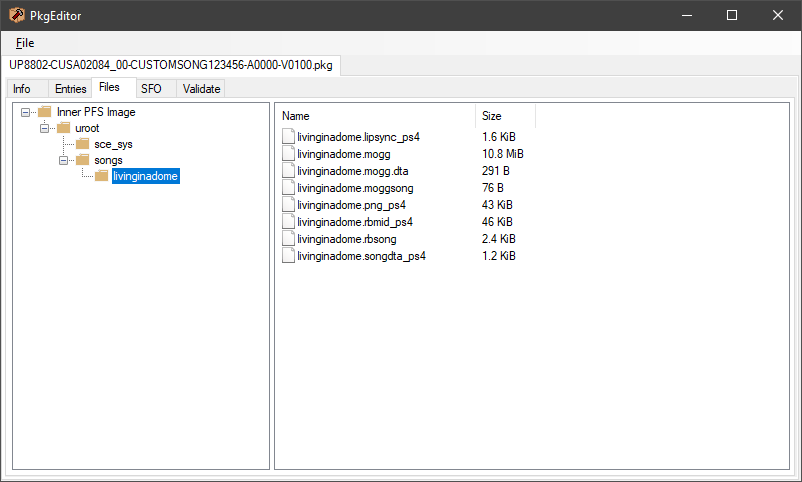Minimize the PkgEditor window
The height and width of the screenshot is (482, 802).
[687, 15]
